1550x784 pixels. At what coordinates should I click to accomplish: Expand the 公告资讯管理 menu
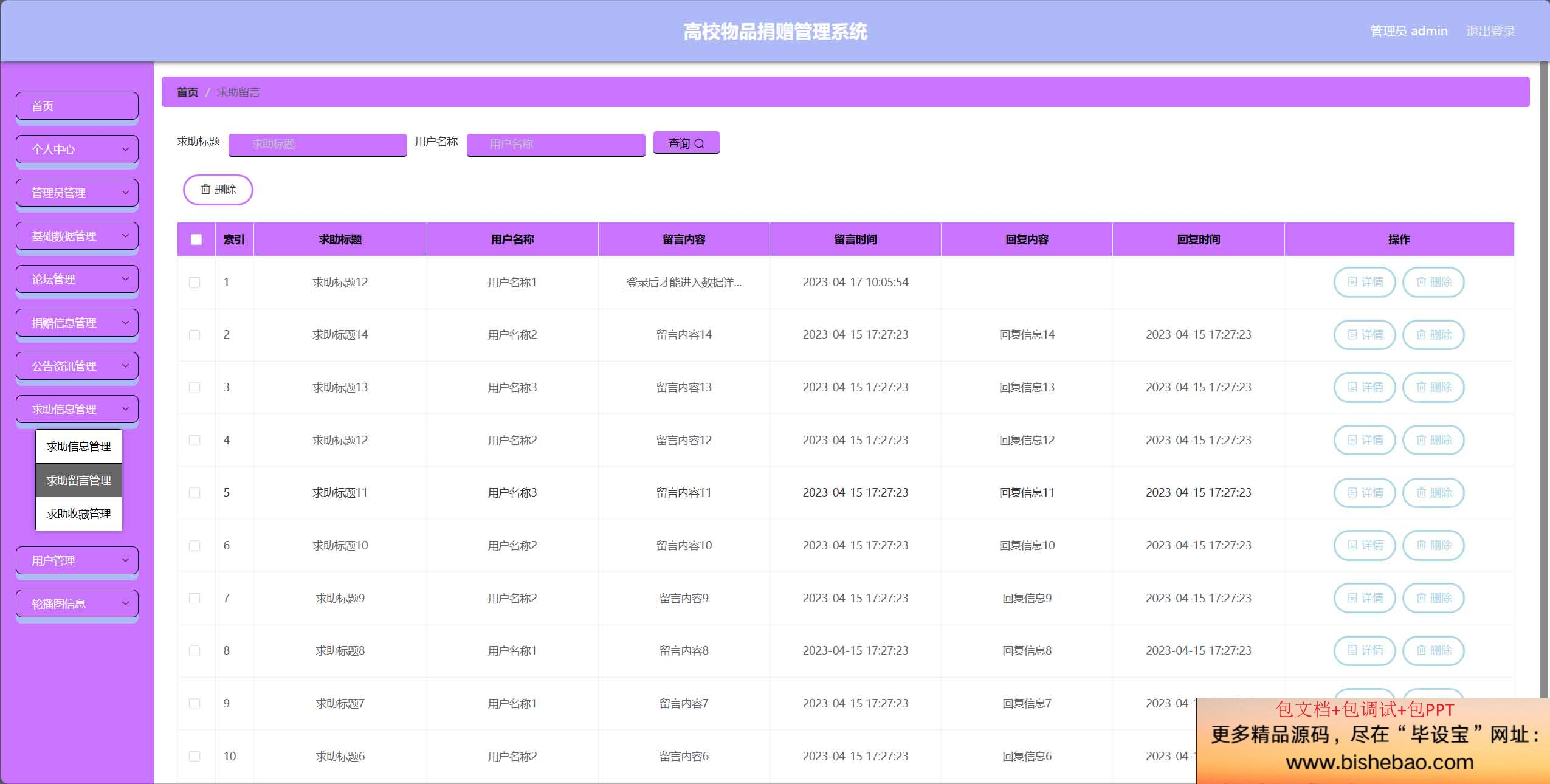pos(77,366)
